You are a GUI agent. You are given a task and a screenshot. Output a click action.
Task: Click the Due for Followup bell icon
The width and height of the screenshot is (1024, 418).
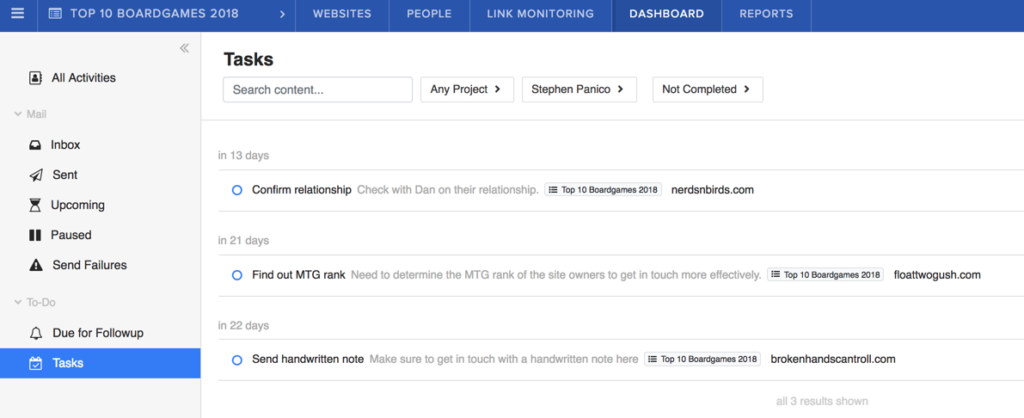(36, 332)
